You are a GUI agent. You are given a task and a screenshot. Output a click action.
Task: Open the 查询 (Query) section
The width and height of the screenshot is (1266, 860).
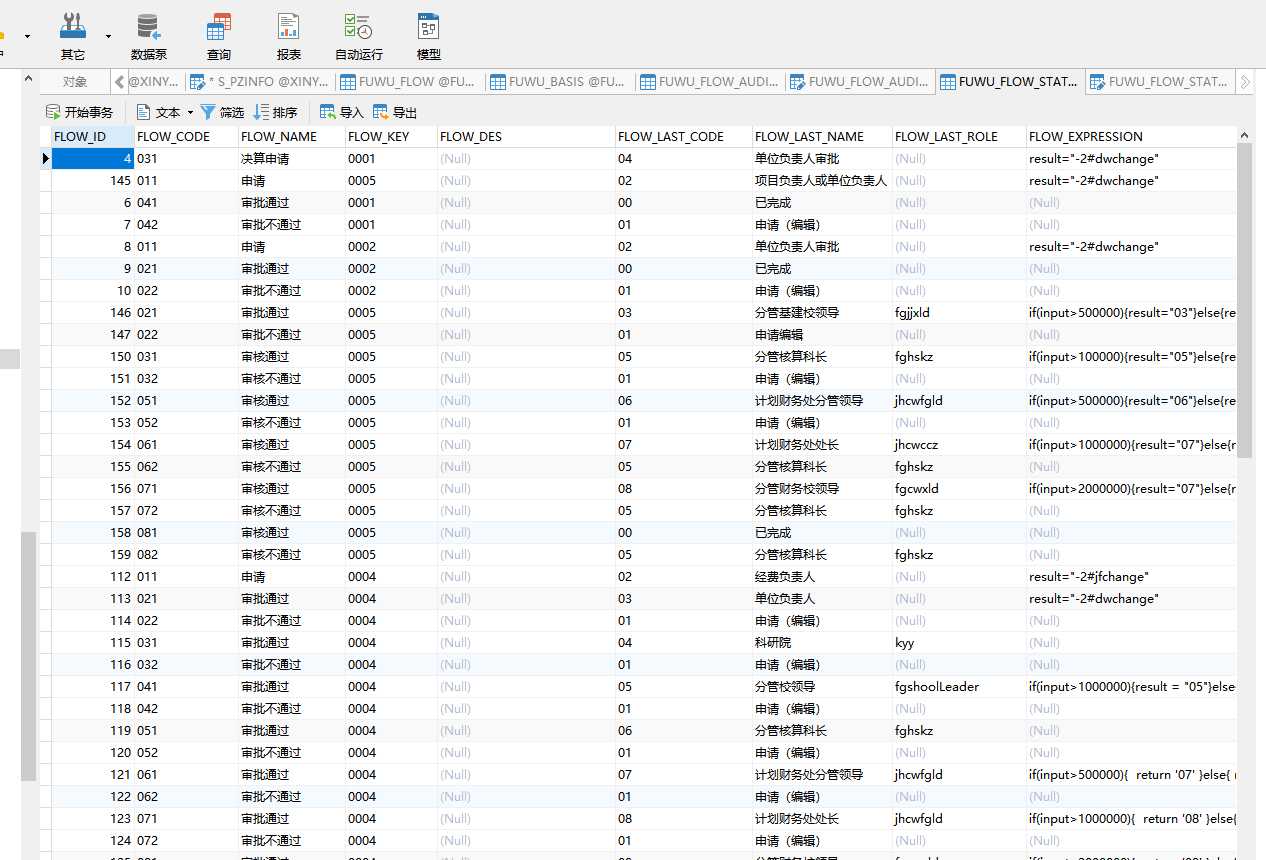[x=219, y=36]
